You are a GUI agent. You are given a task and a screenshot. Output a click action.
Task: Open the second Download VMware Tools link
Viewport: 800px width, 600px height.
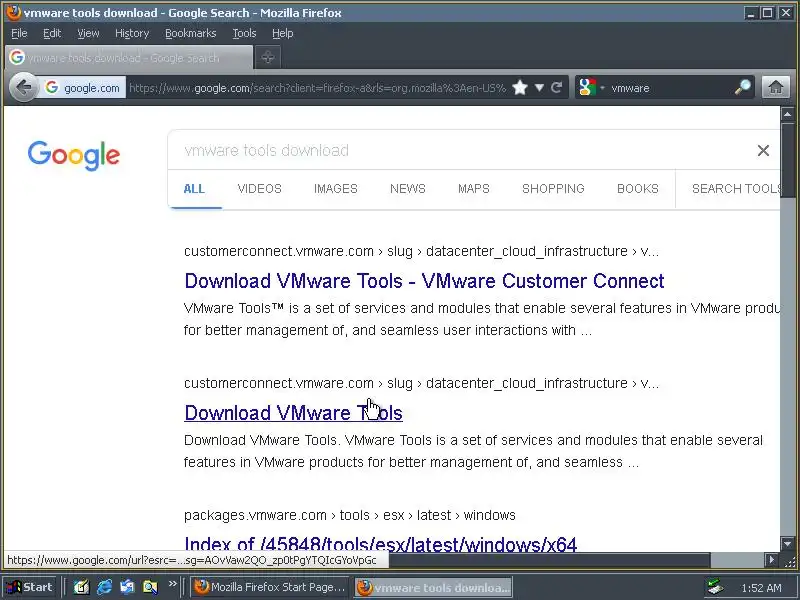click(293, 413)
